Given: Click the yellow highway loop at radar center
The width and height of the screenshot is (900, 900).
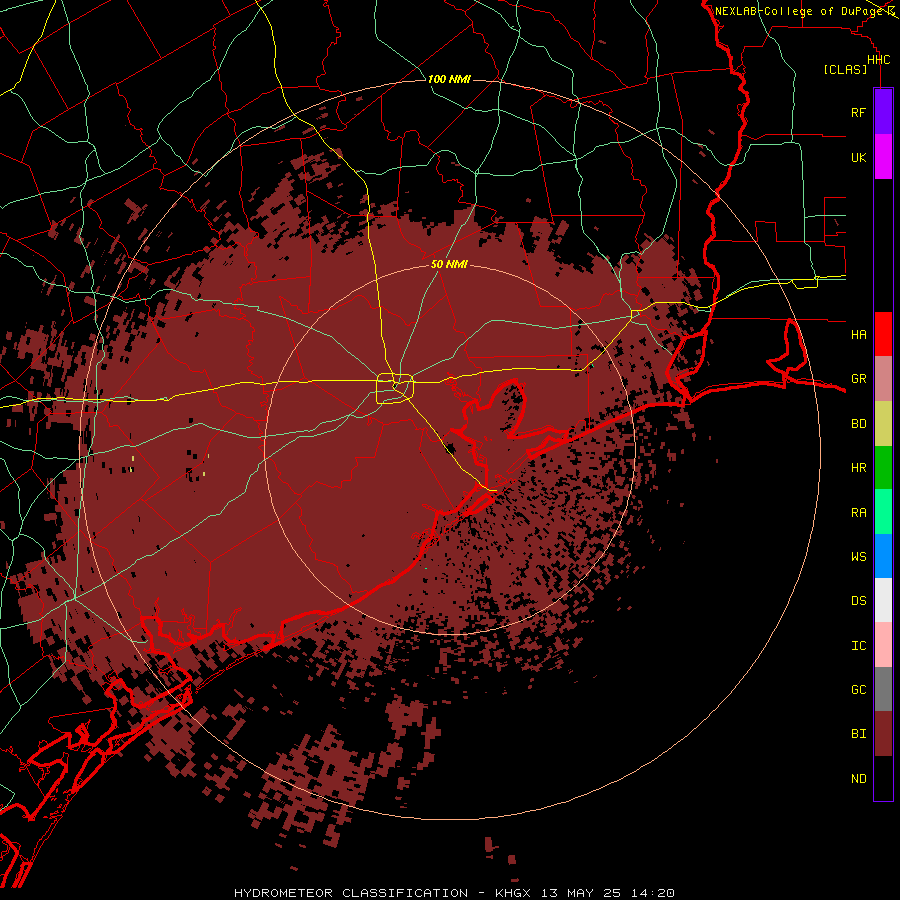Looking at the screenshot, I should pos(395,388).
